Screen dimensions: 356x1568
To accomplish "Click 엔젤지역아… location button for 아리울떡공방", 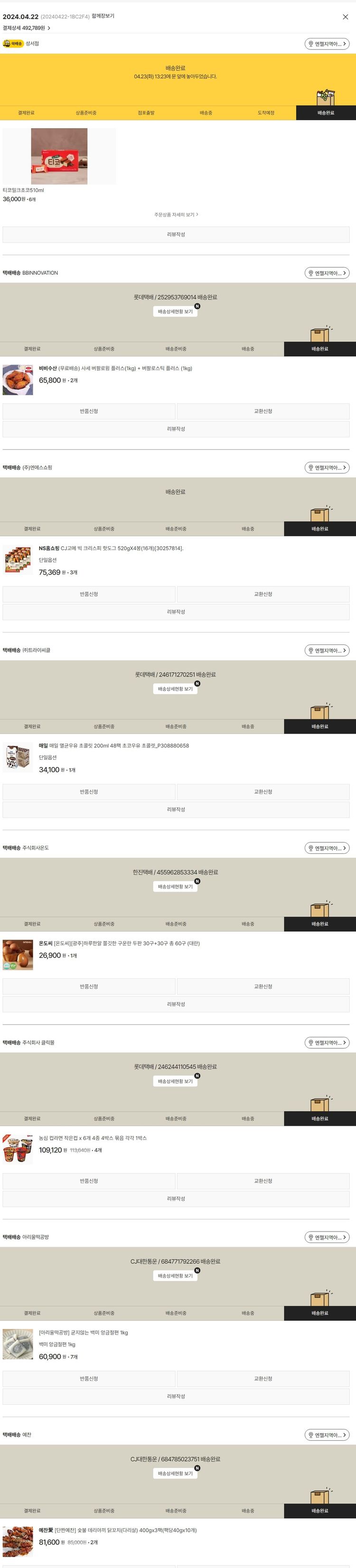I will point(327,1237).
